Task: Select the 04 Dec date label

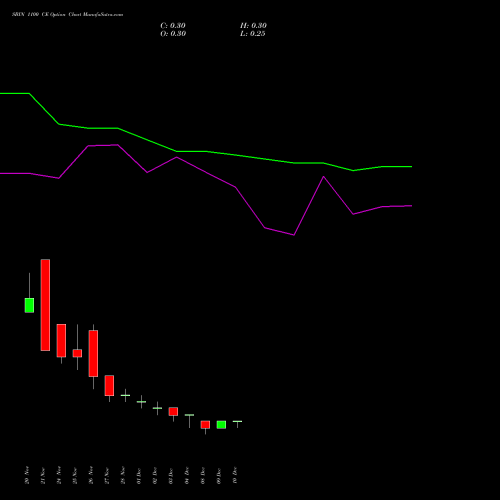Action: 187,475
